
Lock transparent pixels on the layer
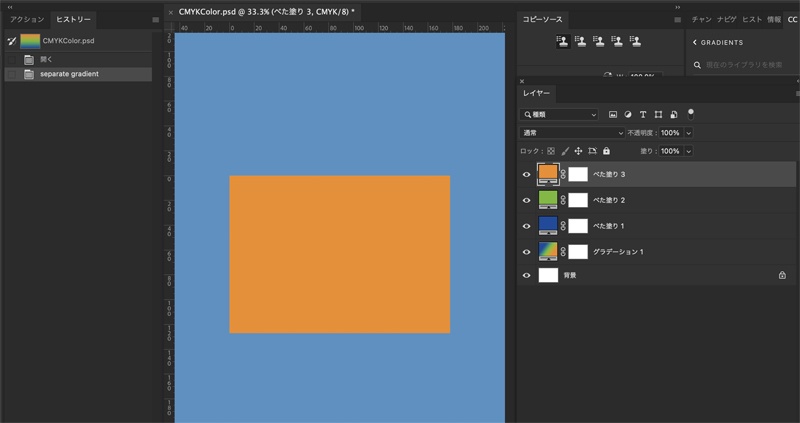click(x=551, y=151)
